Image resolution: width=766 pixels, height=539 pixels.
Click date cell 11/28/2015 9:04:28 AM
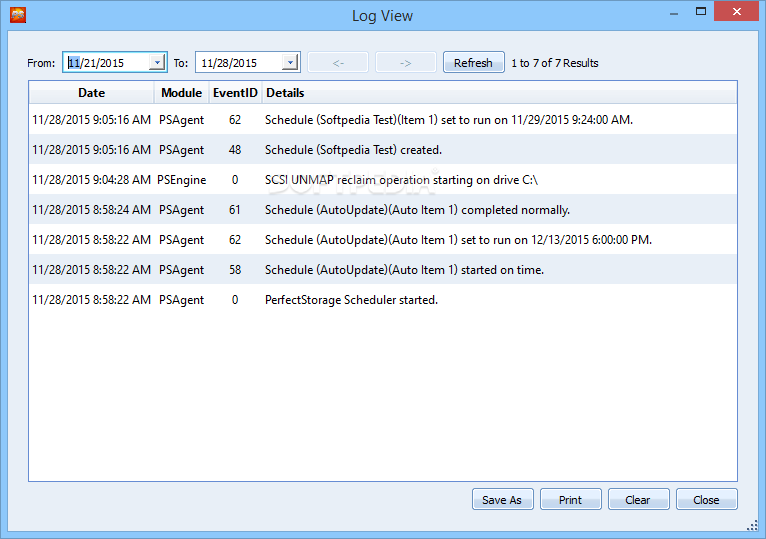coord(91,180)
